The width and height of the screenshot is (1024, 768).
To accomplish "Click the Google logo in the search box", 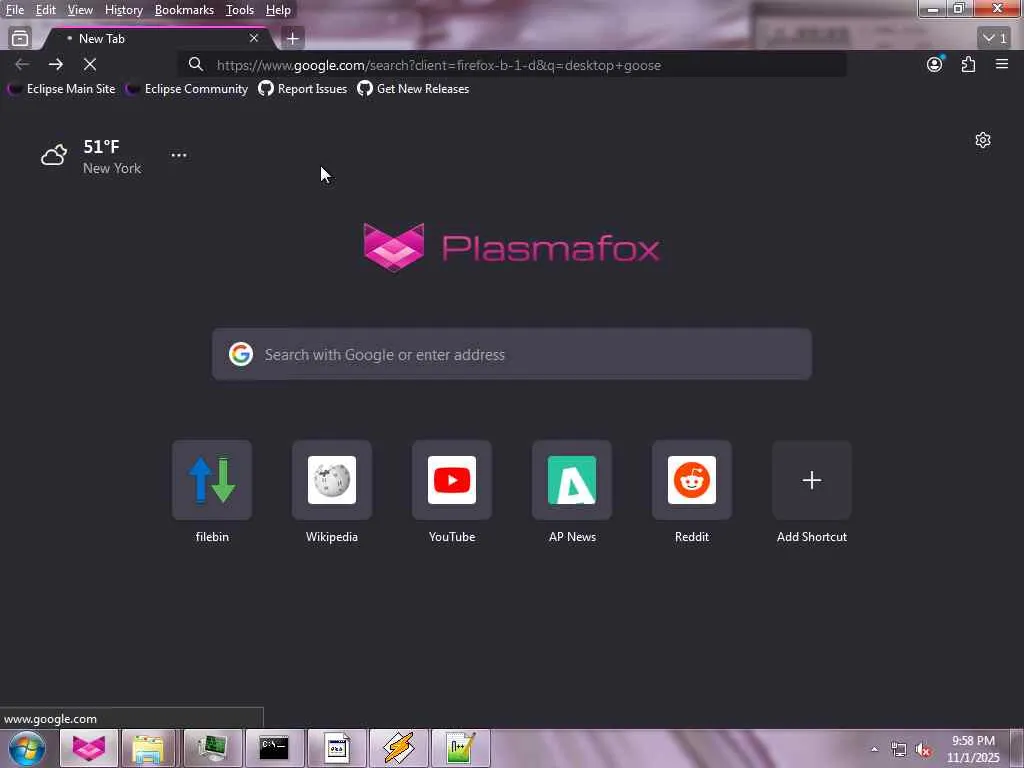I will (241, 354).
